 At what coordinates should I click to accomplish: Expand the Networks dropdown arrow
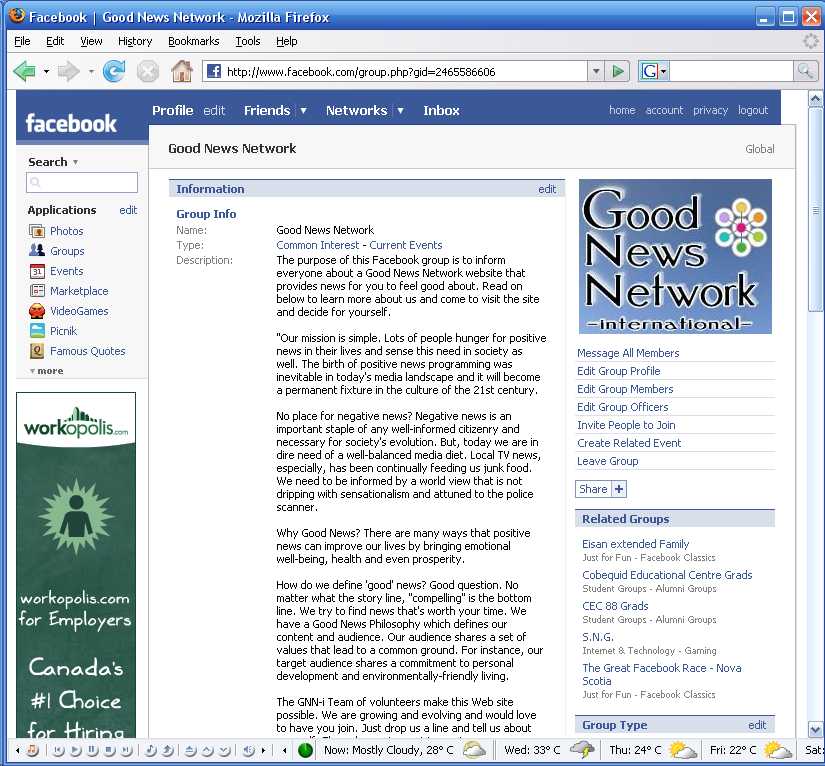click(400, 110)
